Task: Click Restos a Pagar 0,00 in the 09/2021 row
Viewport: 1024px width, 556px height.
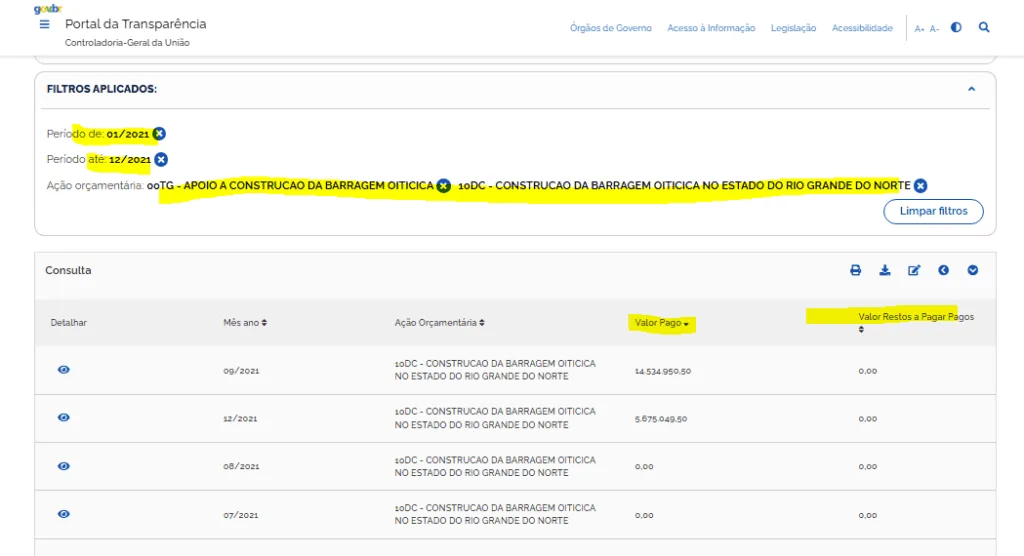Action: (868, 371)
